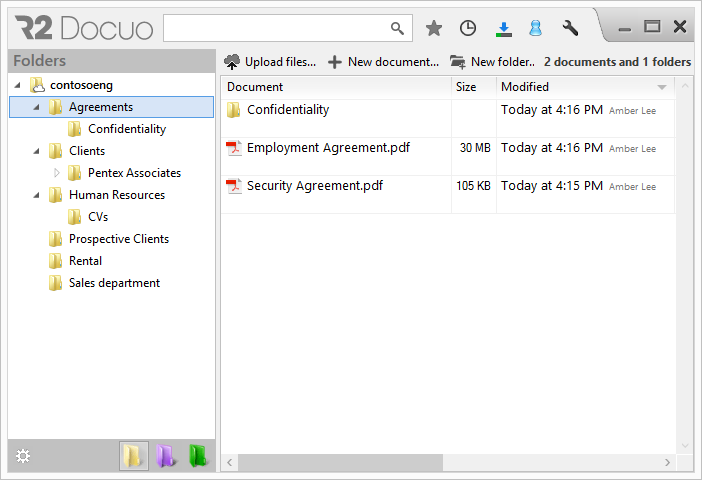Click the Employment Agreement PDF icon

(x=233, y=148)
